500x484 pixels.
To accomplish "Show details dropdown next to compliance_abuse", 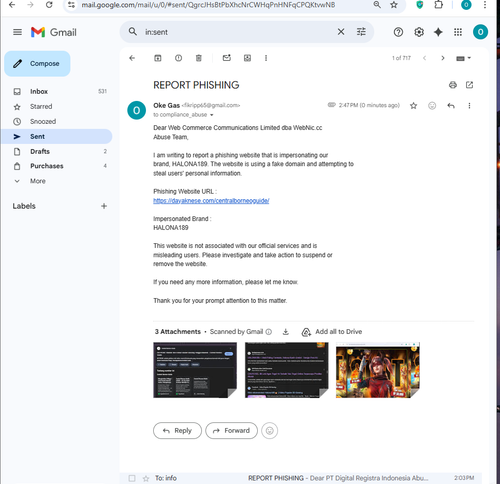I will (x=211, y=115).
